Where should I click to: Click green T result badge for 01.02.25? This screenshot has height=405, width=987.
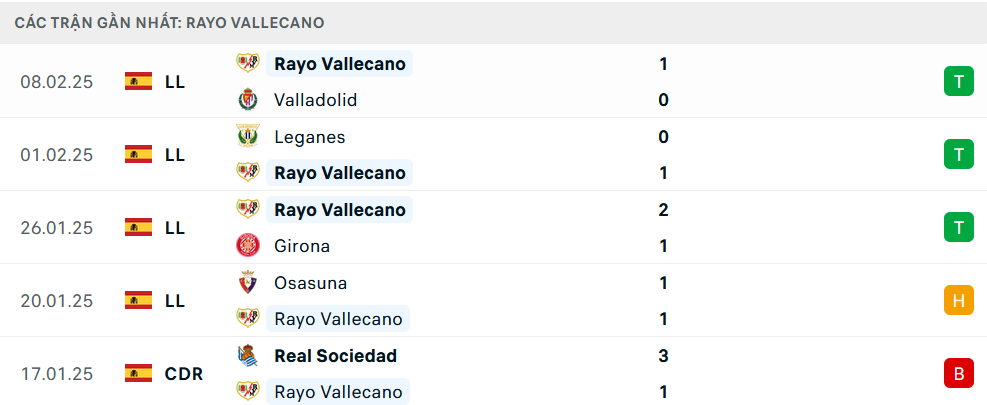pos(958,154)
